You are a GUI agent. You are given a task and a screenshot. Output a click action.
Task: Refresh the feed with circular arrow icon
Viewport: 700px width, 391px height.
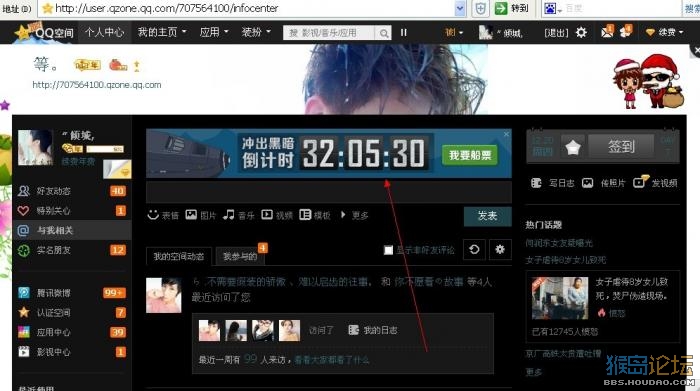tap(474, 250)
